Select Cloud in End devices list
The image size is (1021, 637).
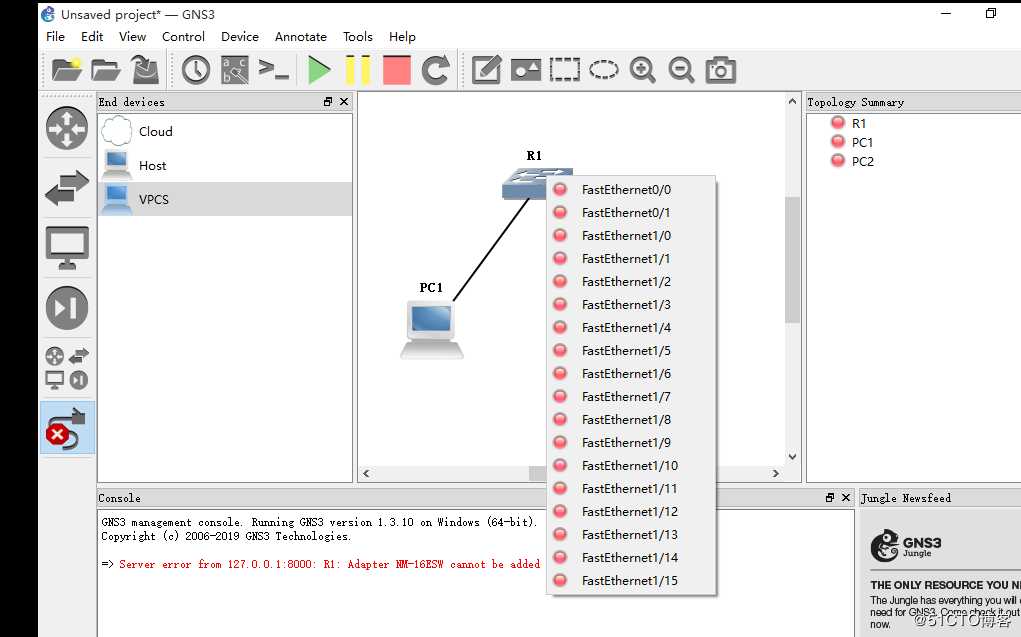(225, 131)
